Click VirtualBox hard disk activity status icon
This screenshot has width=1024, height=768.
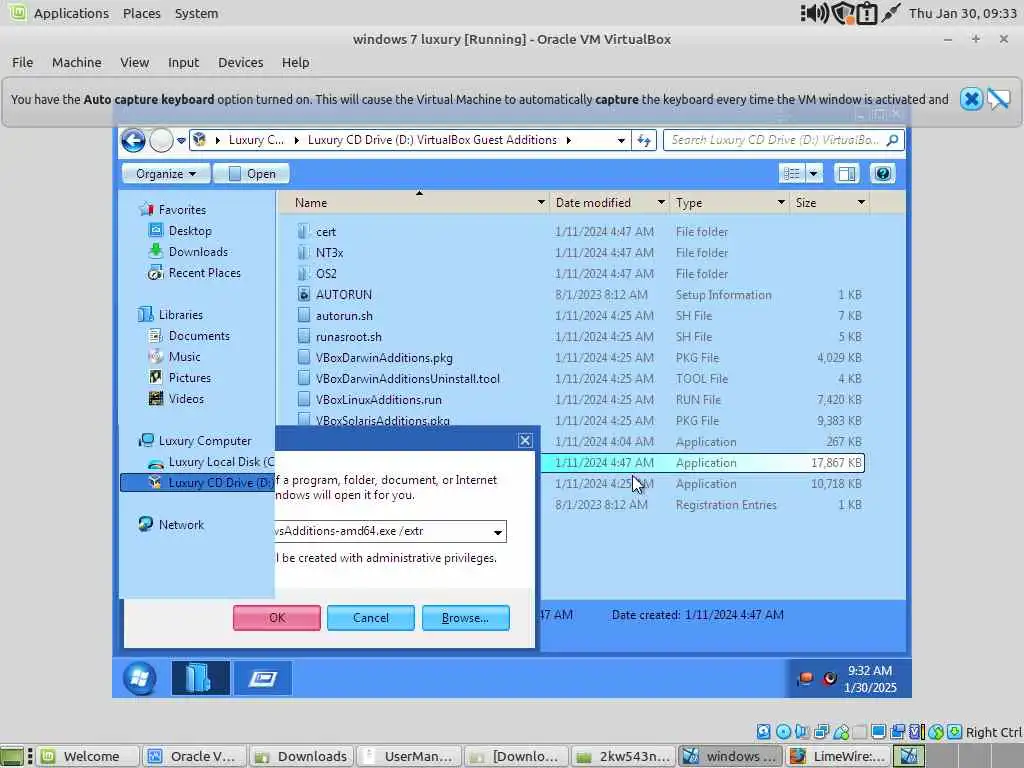tap(763, 732)
